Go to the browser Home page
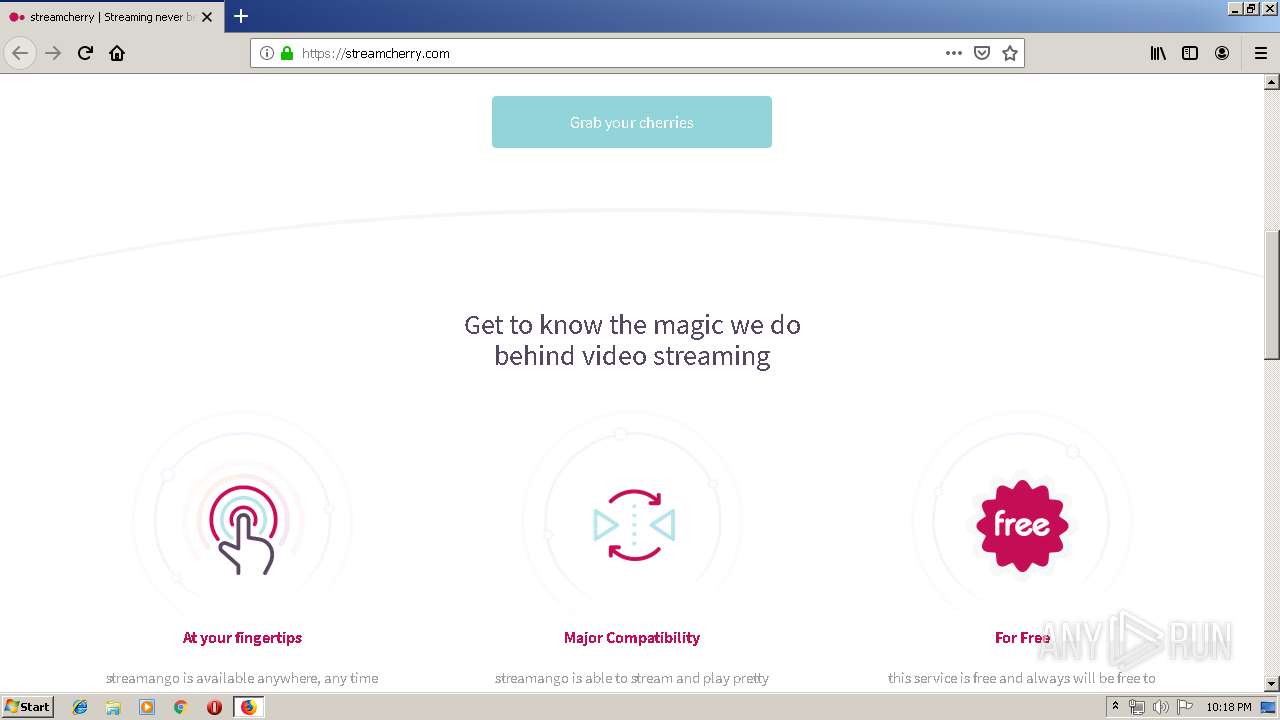 (117, 53)
